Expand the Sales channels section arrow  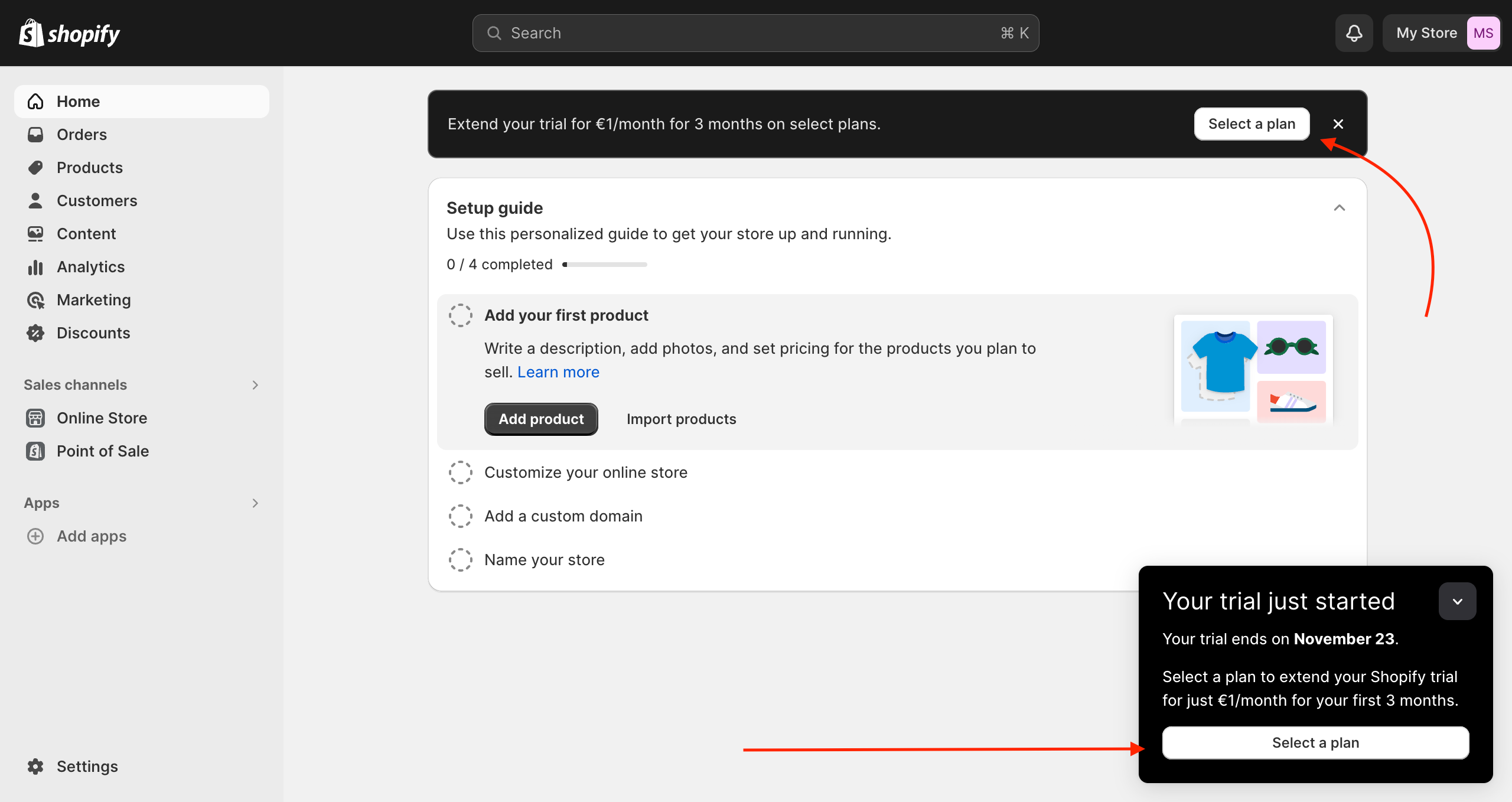(x=255, y=385)
